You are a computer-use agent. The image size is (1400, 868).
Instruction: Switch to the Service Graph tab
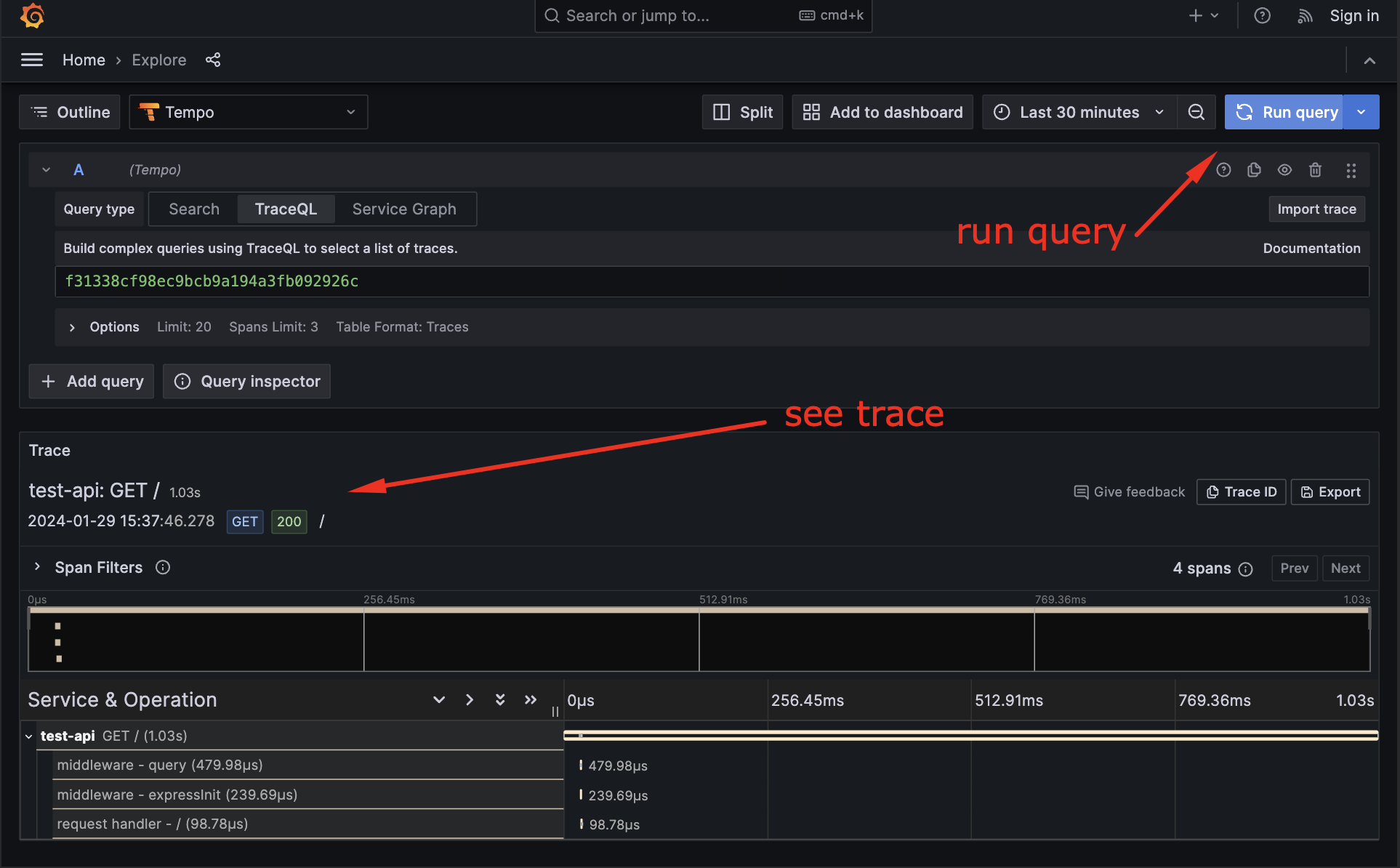tap(404, 209)
